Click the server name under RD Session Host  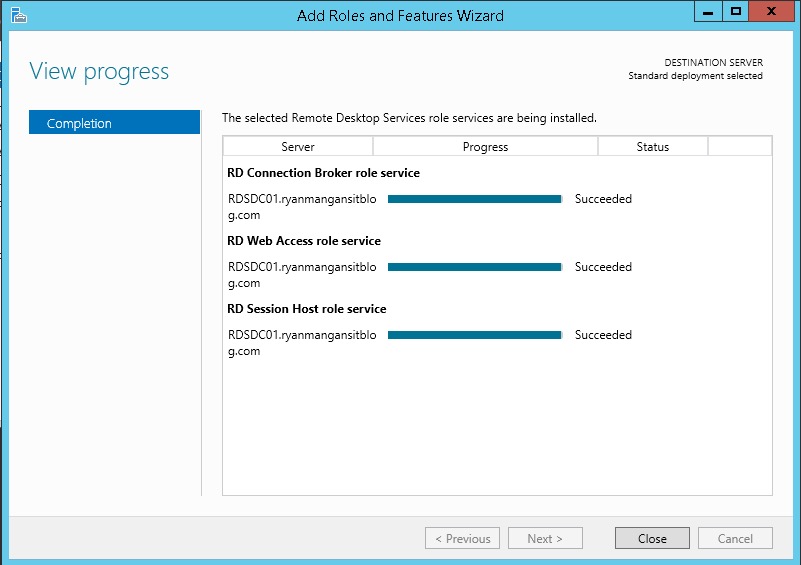pos(302,343)
